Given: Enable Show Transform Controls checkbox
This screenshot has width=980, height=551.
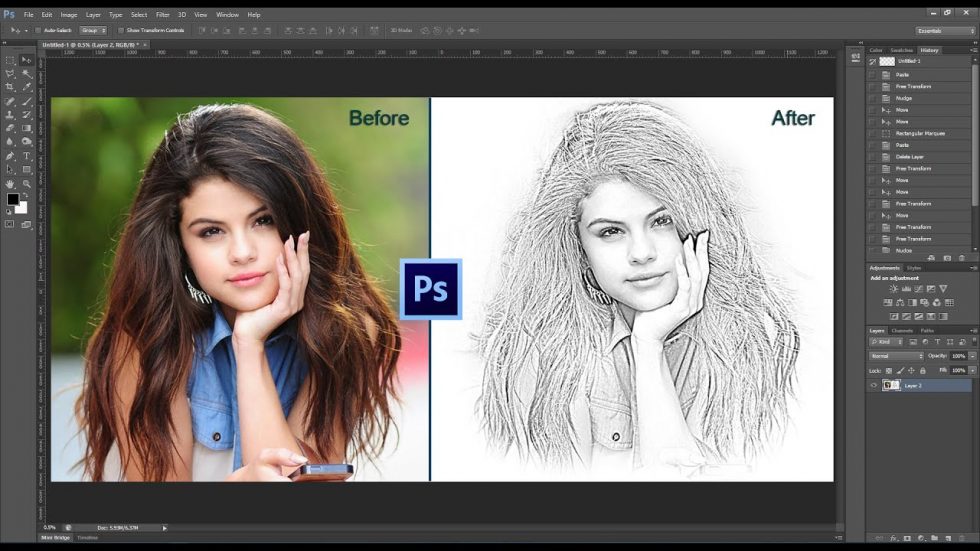Looking at the screenshot, I should 119,30.
